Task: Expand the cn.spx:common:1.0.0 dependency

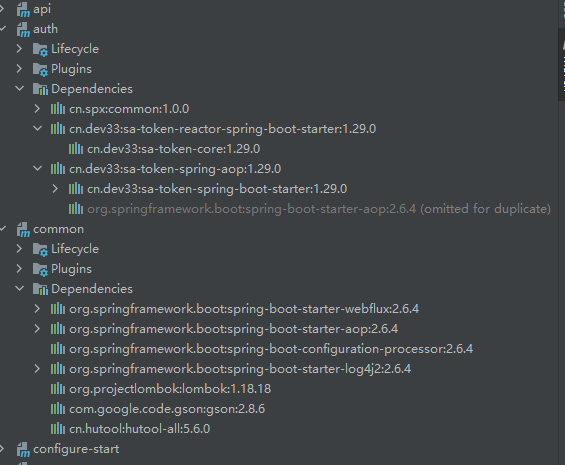Action: 37,109
